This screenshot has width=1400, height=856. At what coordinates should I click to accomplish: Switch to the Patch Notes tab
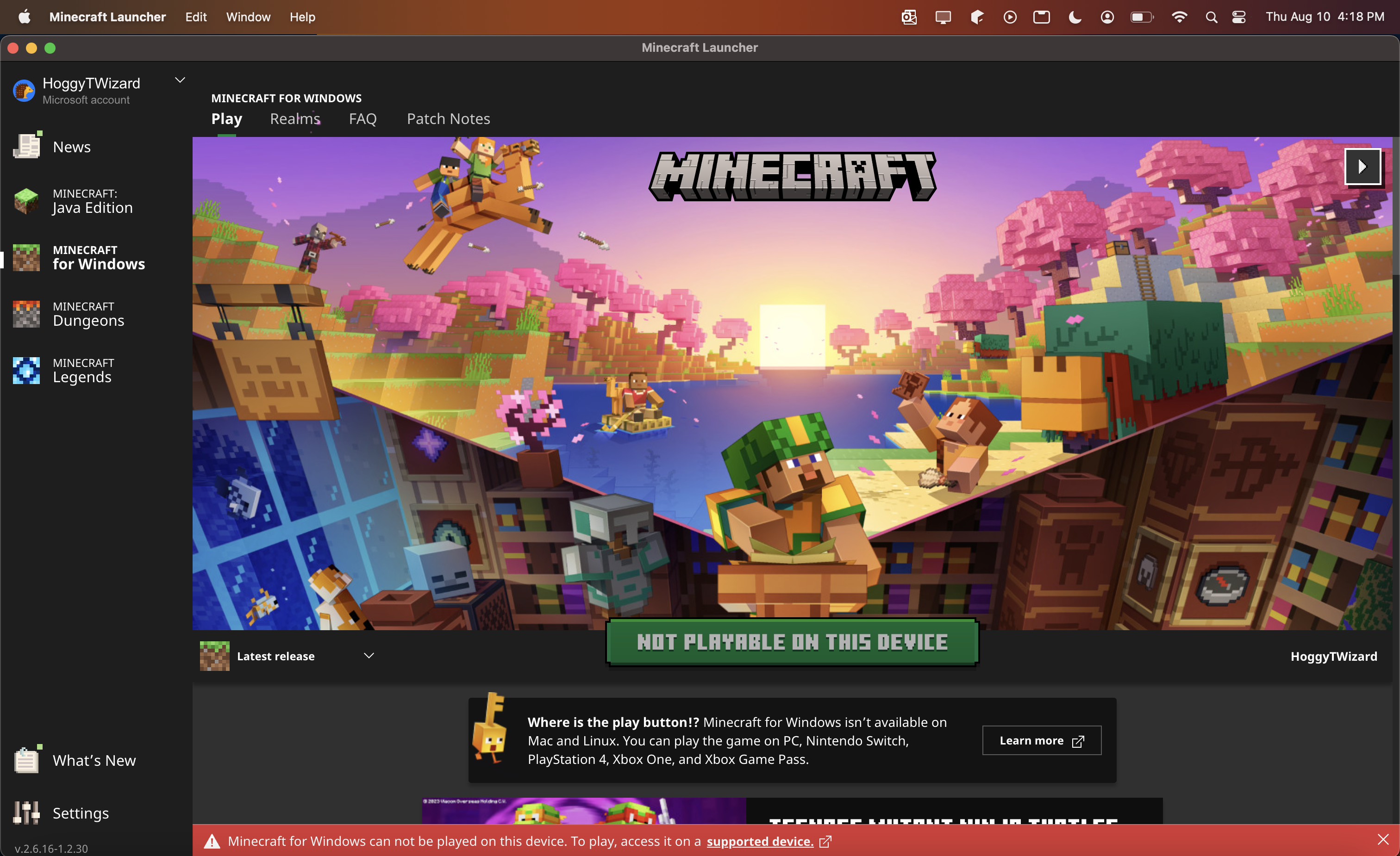click(448, 119)
